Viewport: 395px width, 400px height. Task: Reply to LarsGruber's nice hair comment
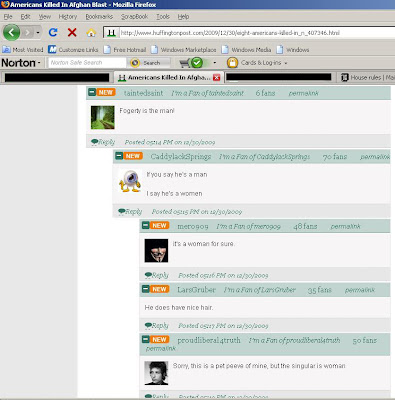click(x=157, y=325)
